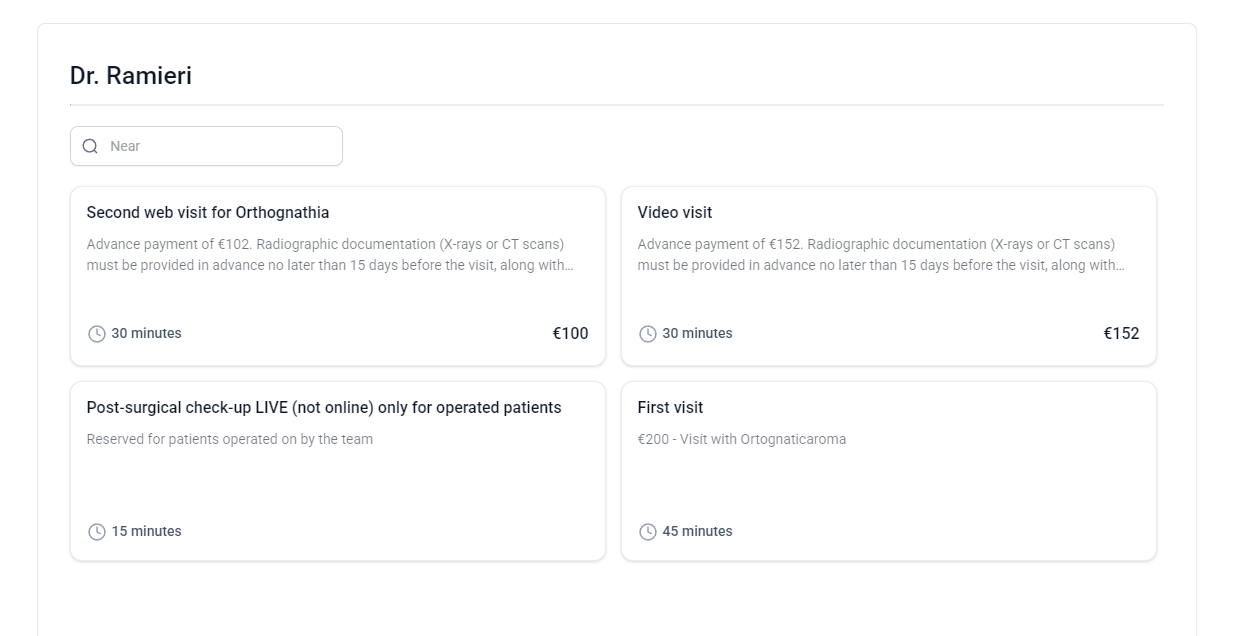The width and height of the screenshot is (1246, 636).
Task: Click the Advance payment of €102 description
Action: click(330, 255)
